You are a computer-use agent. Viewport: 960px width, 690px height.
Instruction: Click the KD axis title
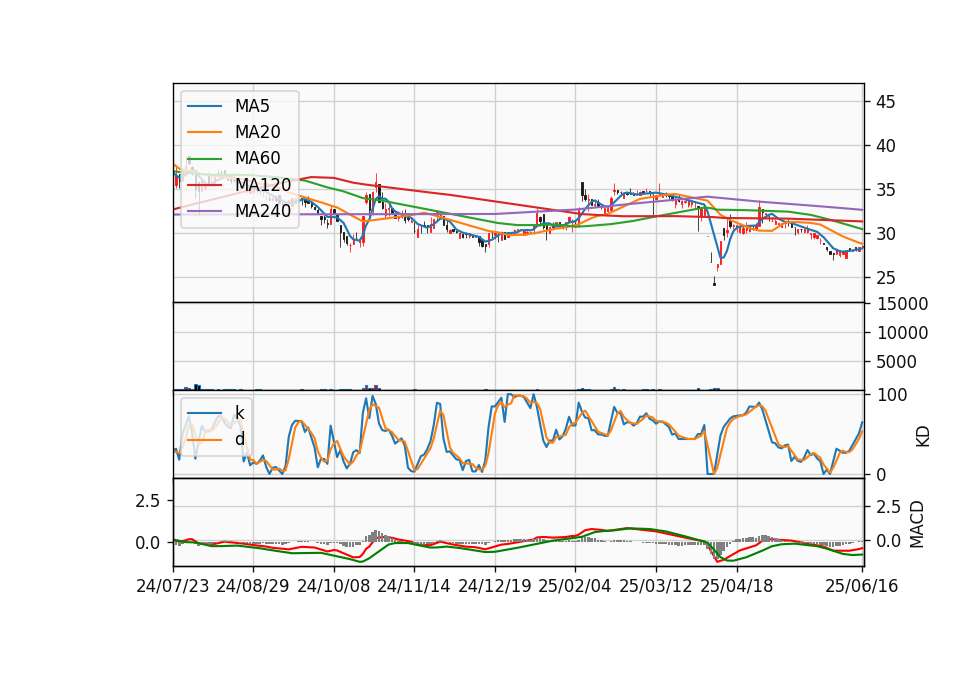923,437
